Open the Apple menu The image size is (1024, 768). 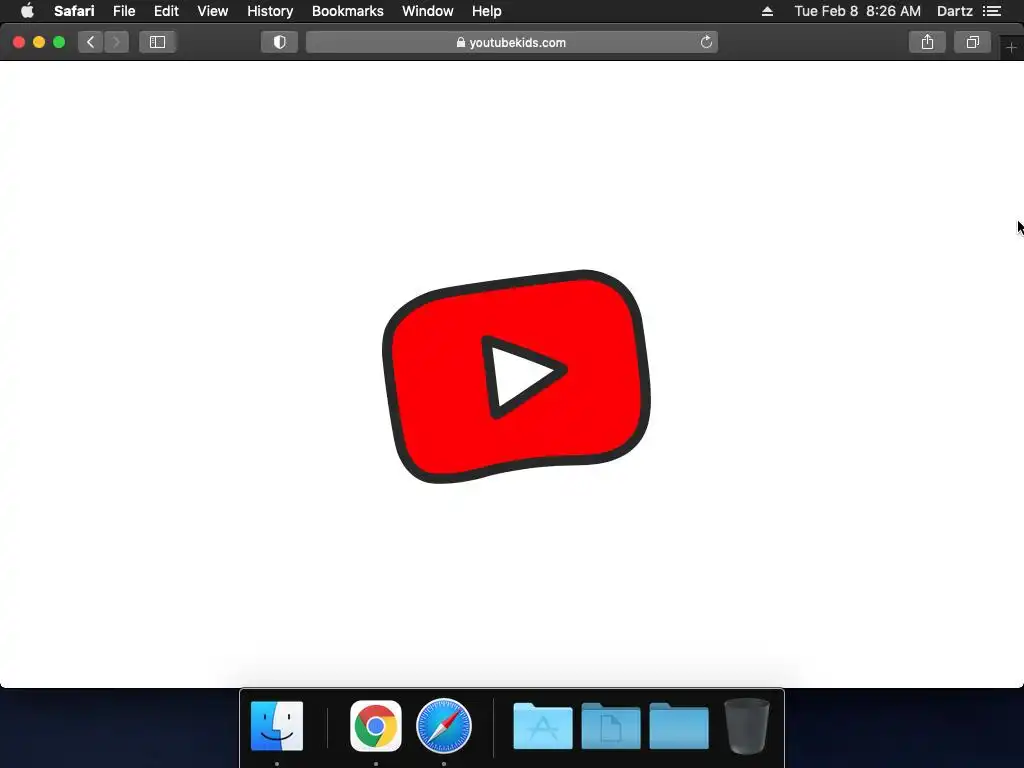(27, 11)
